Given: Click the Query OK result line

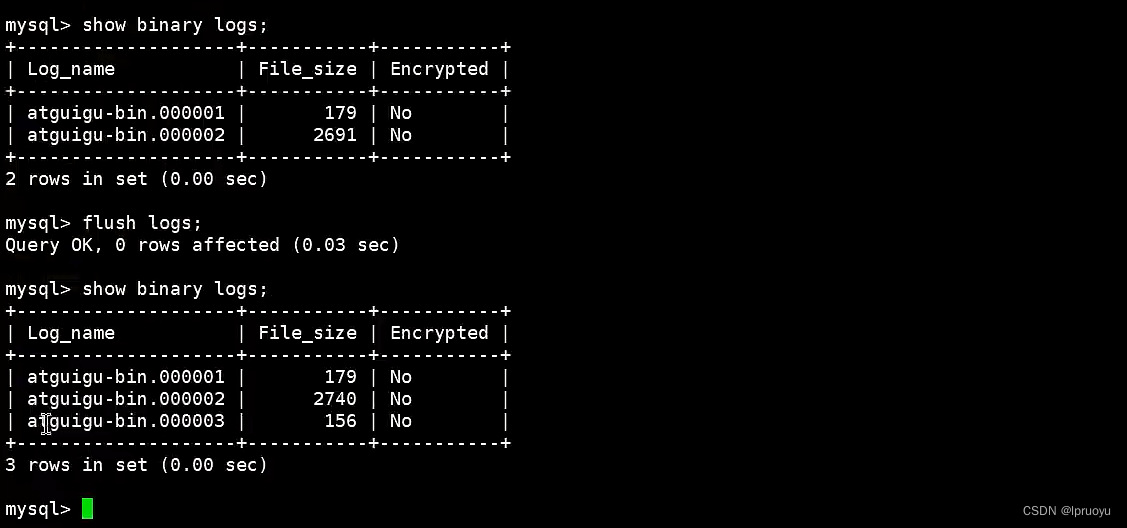Looking at the screenshot, I should [202, 246].
